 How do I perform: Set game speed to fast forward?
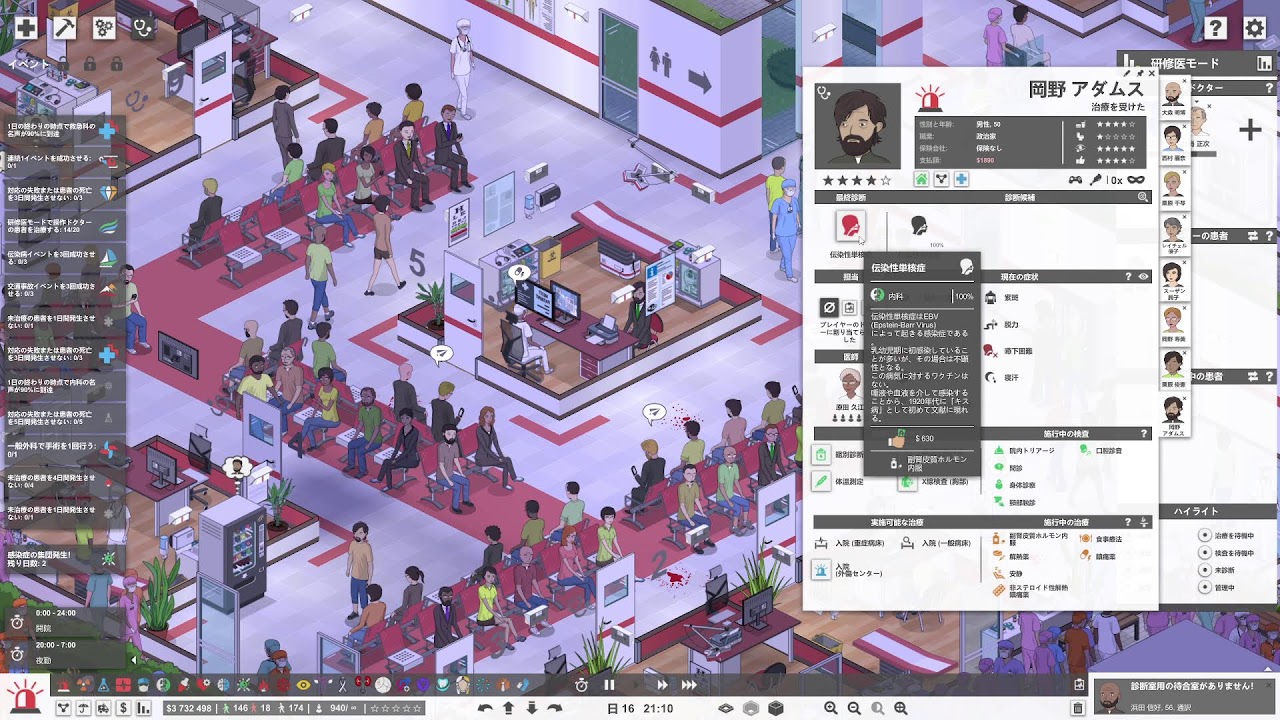click(661, 685)
